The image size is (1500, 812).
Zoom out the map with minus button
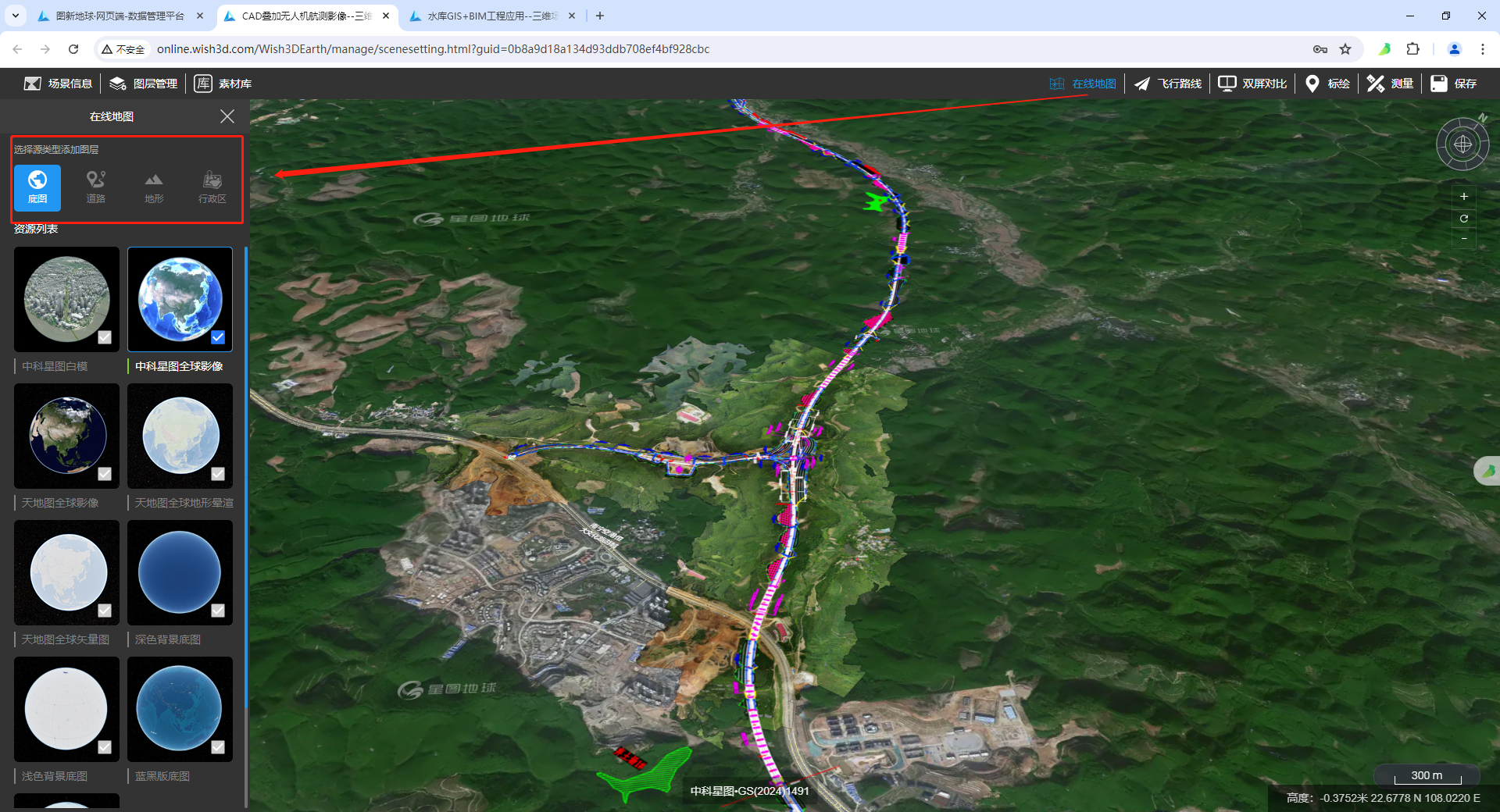1464,239
